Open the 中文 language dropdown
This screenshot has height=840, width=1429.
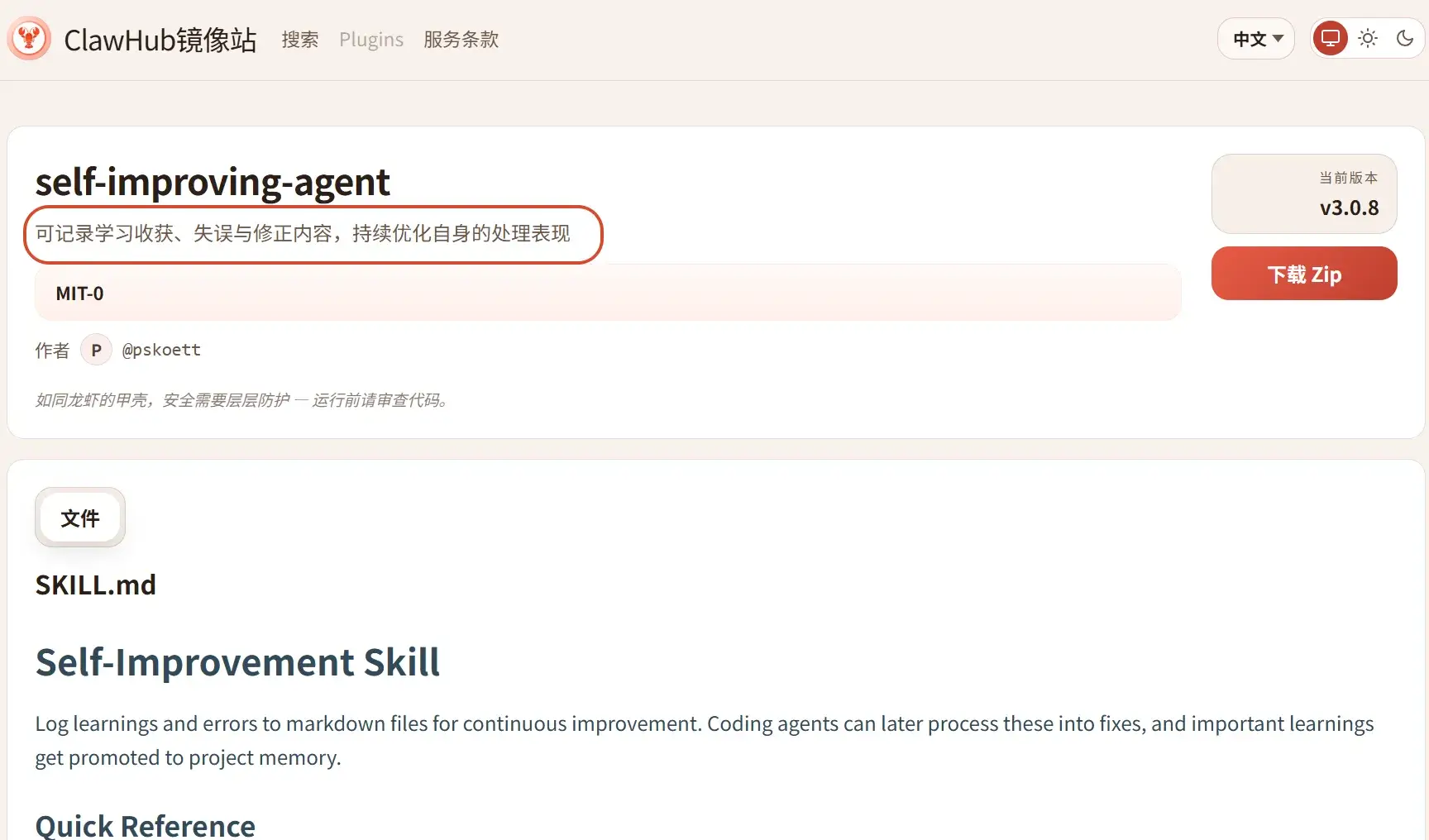(1256, 39)
